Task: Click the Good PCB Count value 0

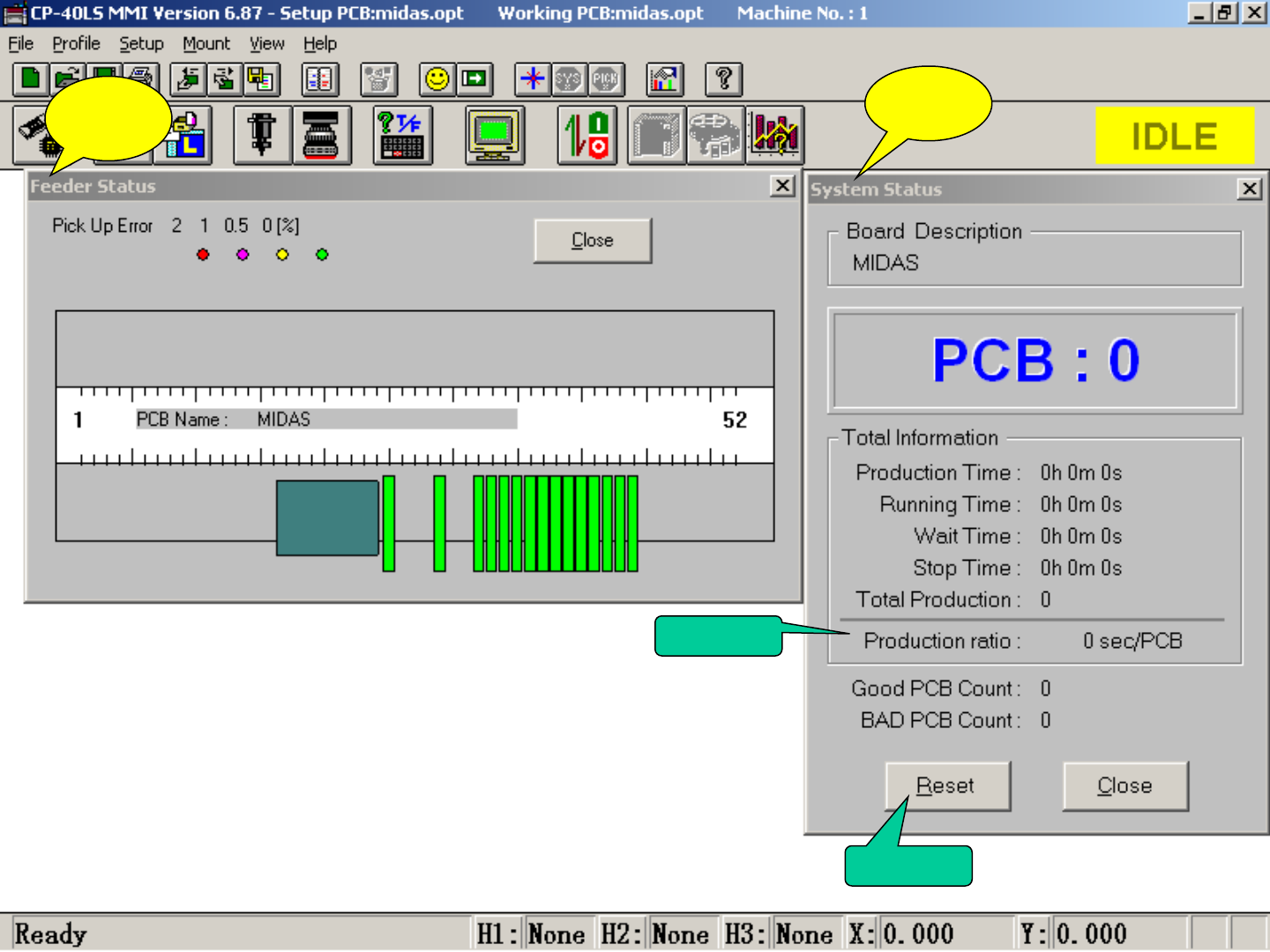Action: pyautogui.click(x=1046, y=689)
